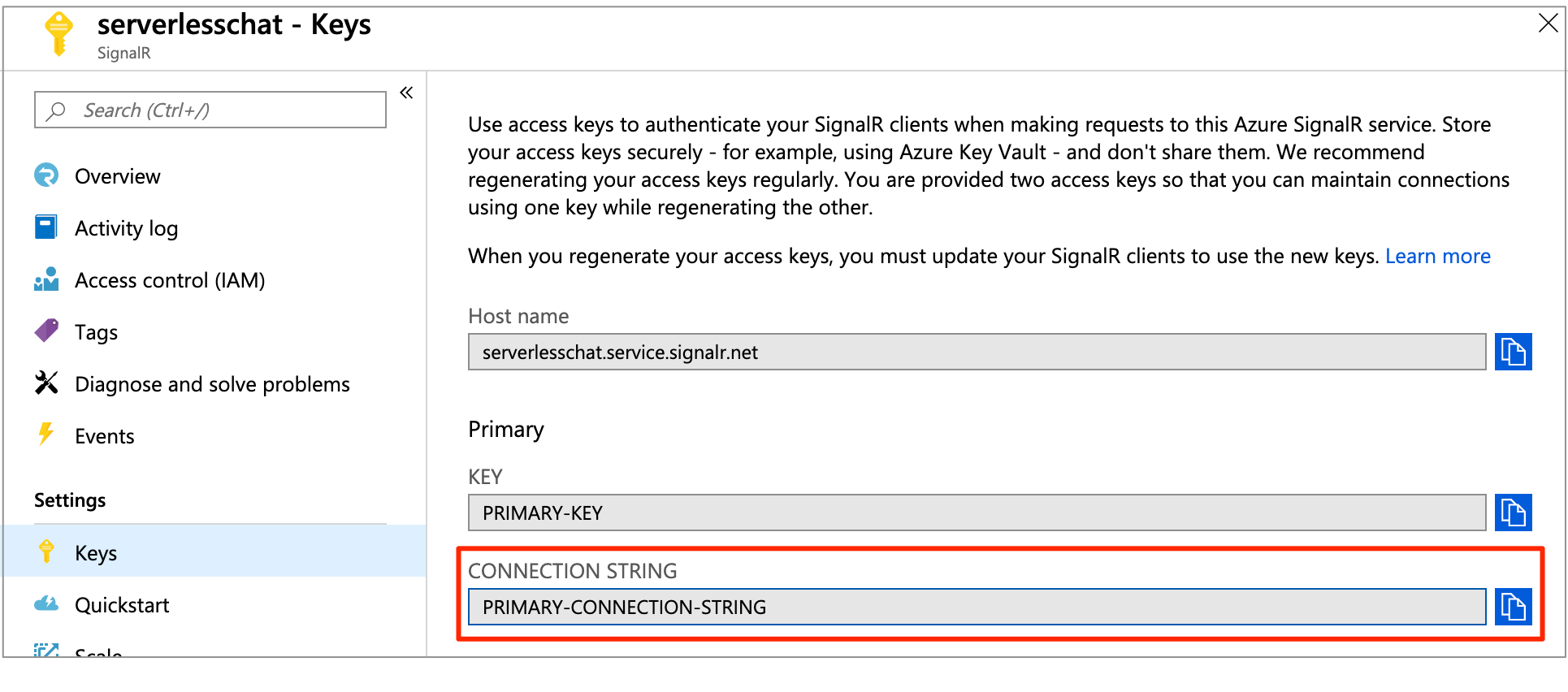
Task: Copy the primary KEY value
Action: pyautogui.click(x=1513, y=512)
